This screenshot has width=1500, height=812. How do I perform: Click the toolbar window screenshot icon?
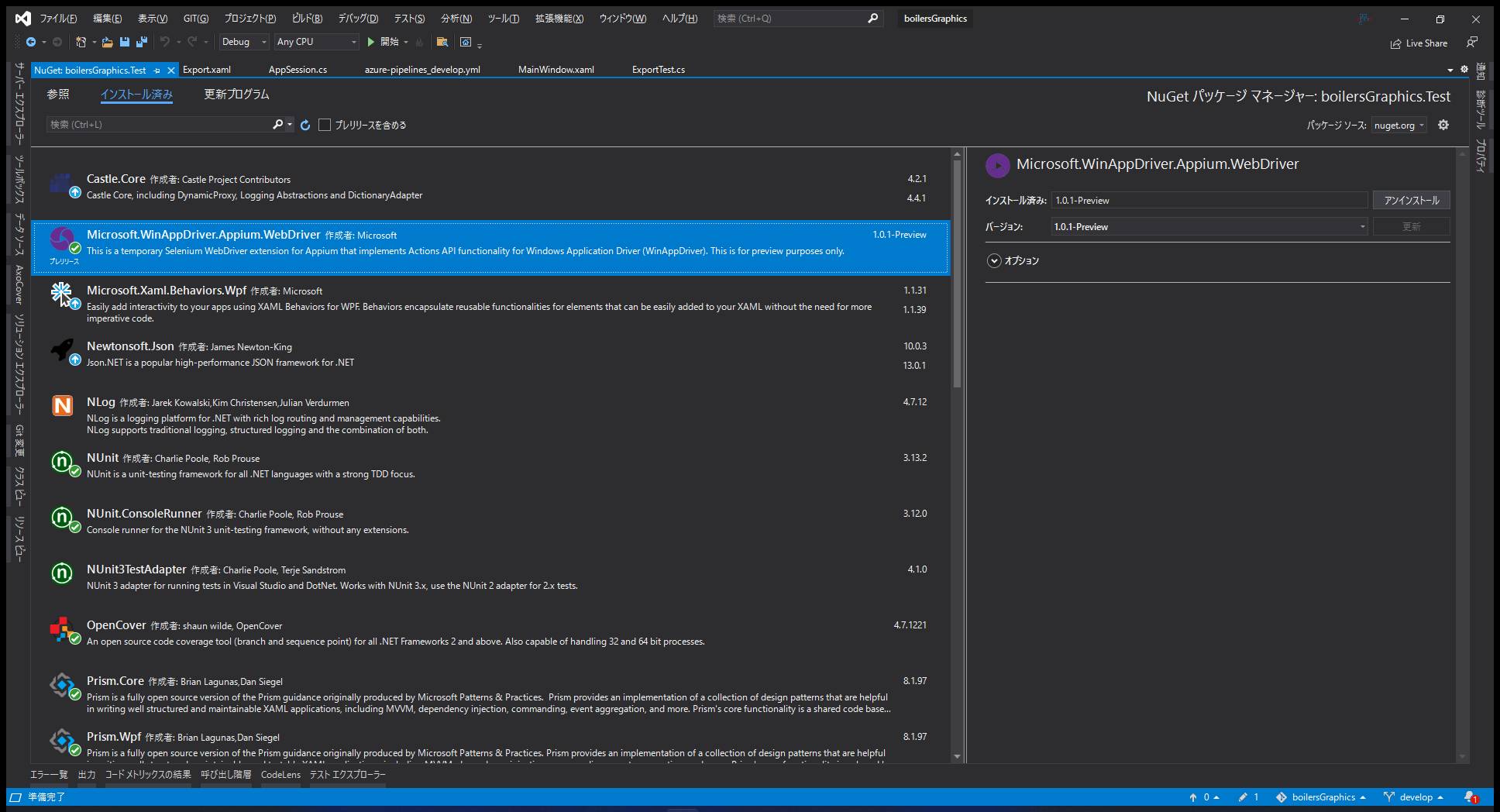coord(466,42)
